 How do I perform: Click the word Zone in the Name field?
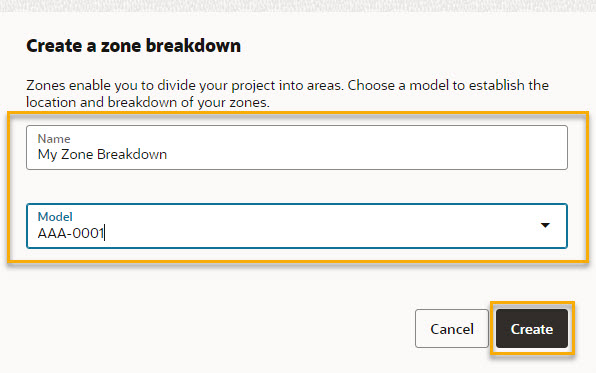pos(77,154)
